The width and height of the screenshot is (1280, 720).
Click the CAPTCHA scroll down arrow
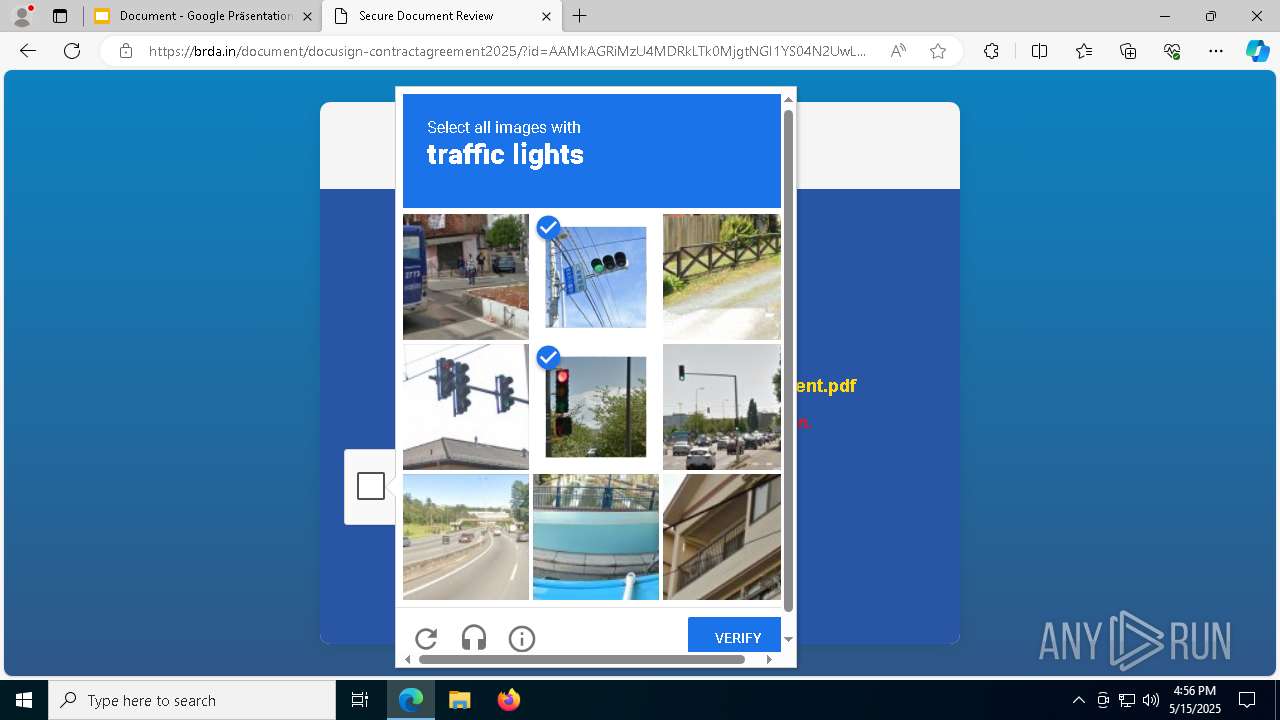(788, 639)
